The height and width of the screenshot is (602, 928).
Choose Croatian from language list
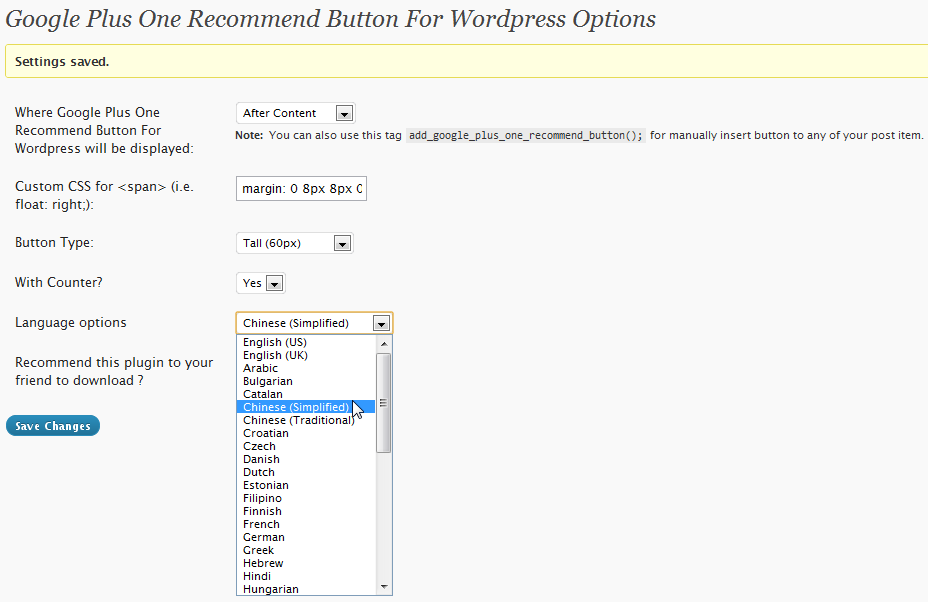[305, 433]
